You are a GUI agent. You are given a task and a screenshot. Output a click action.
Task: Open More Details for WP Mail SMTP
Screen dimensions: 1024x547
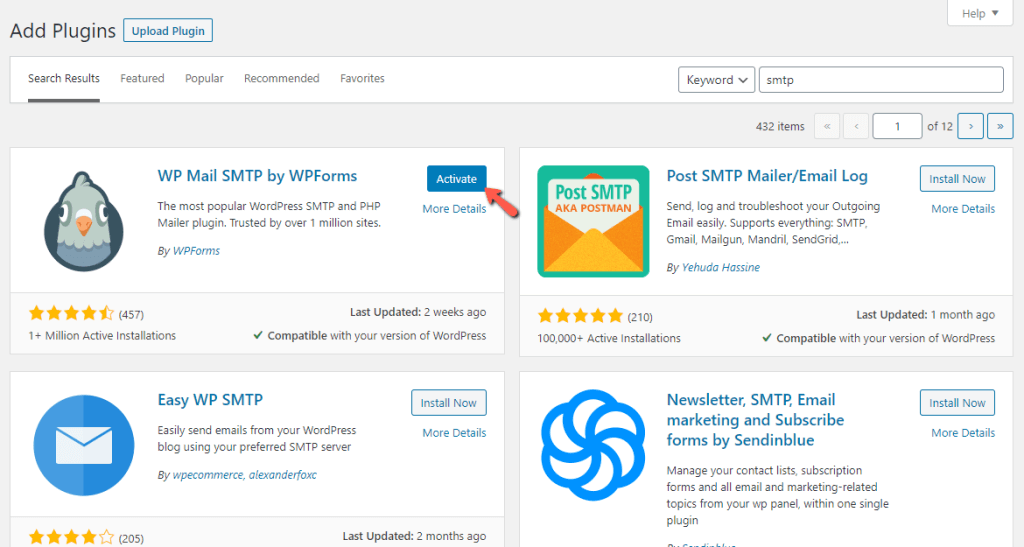click(x=454, y=209)
